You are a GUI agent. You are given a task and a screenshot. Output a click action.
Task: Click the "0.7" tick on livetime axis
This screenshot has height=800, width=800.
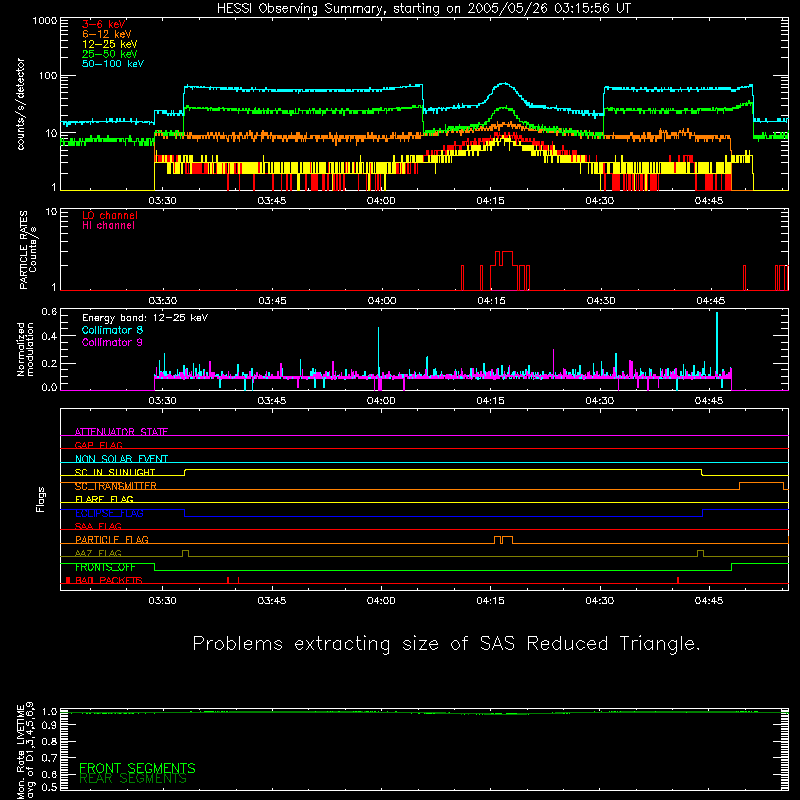49,757
